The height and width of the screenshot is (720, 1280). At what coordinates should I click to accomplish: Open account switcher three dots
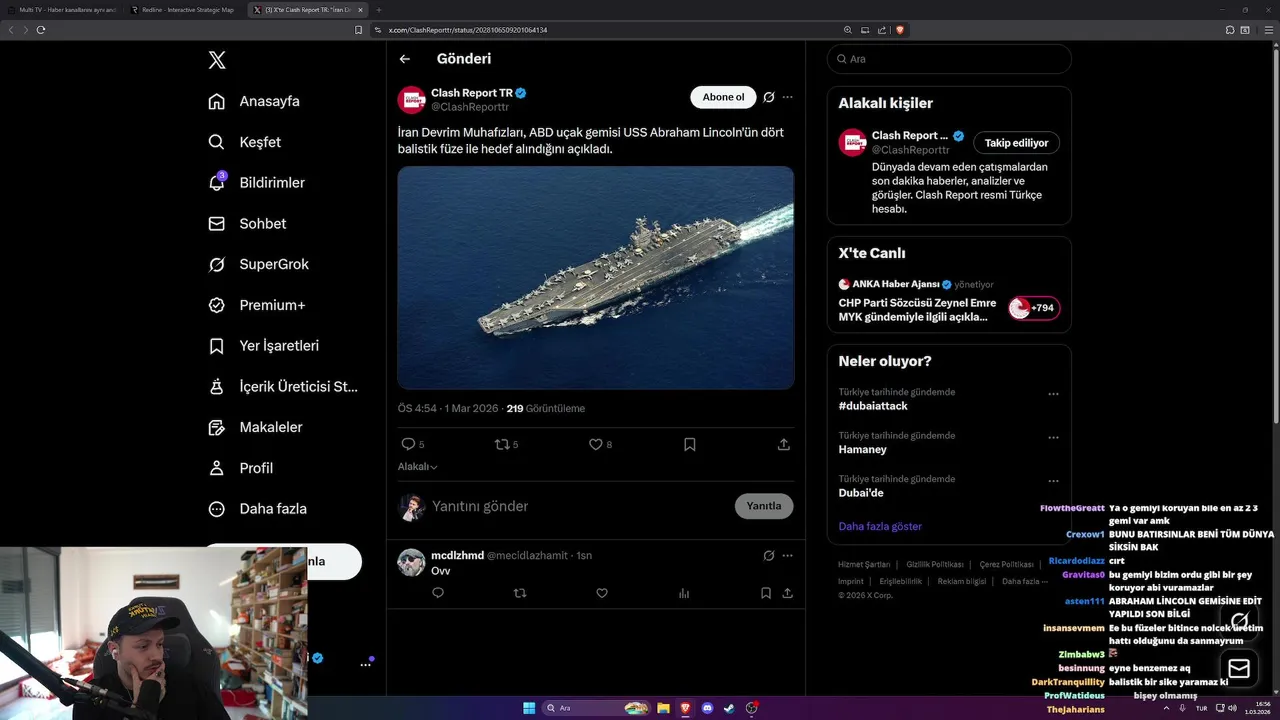[x=366, y=664]
